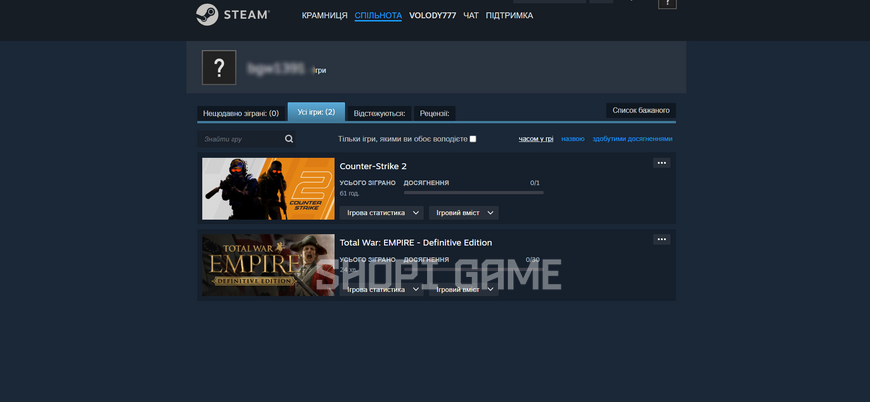Screen dimensions: 870x402
Task: Sort by здобутими досягненнями
Action: [633, 139]
